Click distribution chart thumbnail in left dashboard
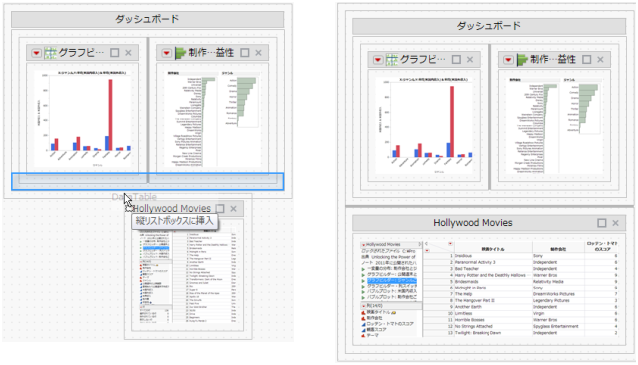The width and height of the screenshot is (638, 365). (x=212, y=118)
